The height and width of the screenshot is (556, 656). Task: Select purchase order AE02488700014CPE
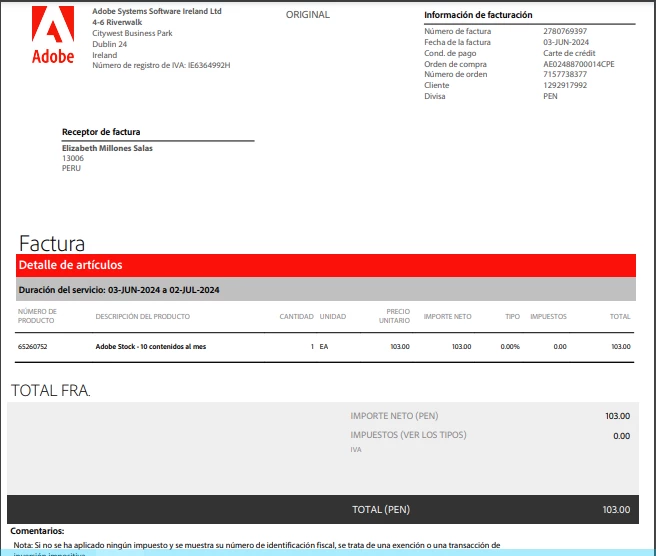[579, 64]
